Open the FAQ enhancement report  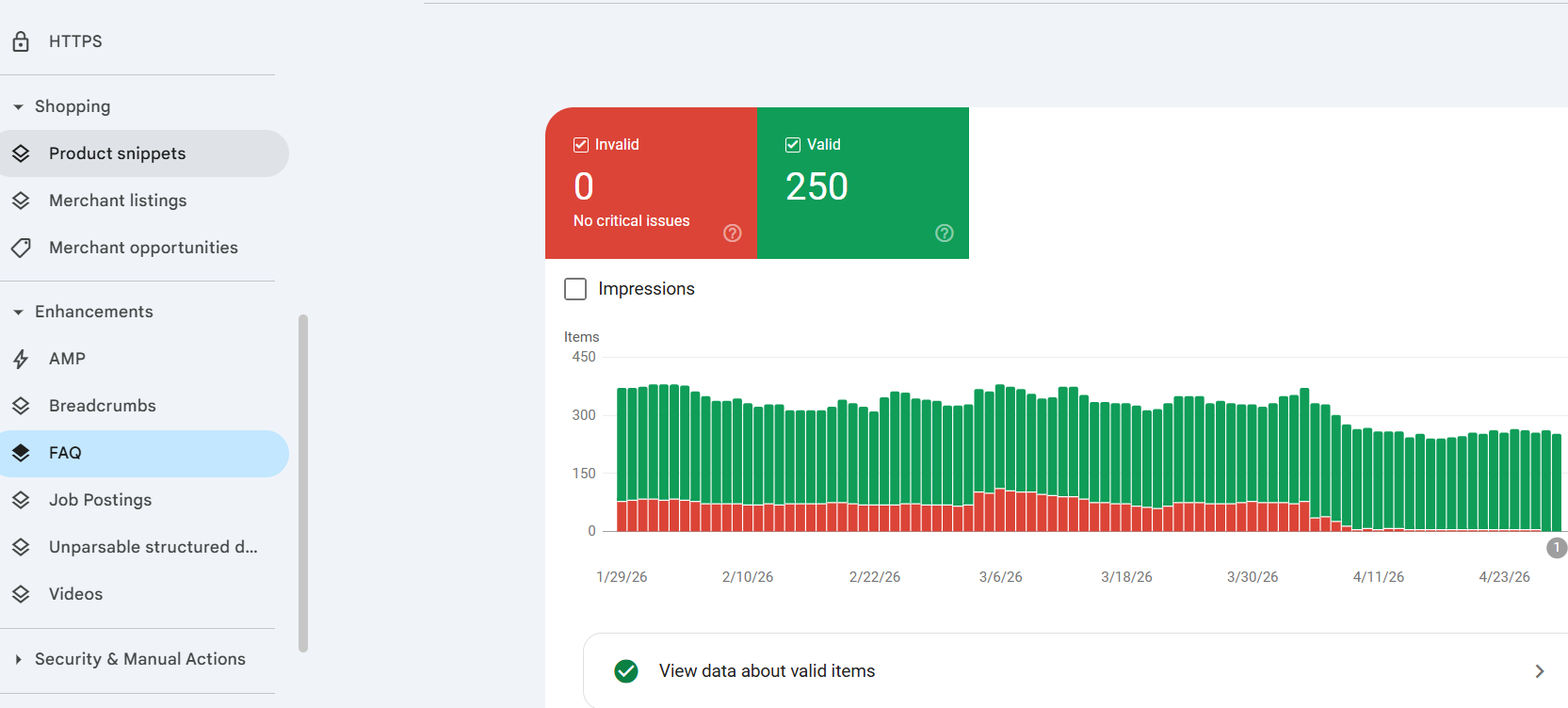[x=144, y=453]
